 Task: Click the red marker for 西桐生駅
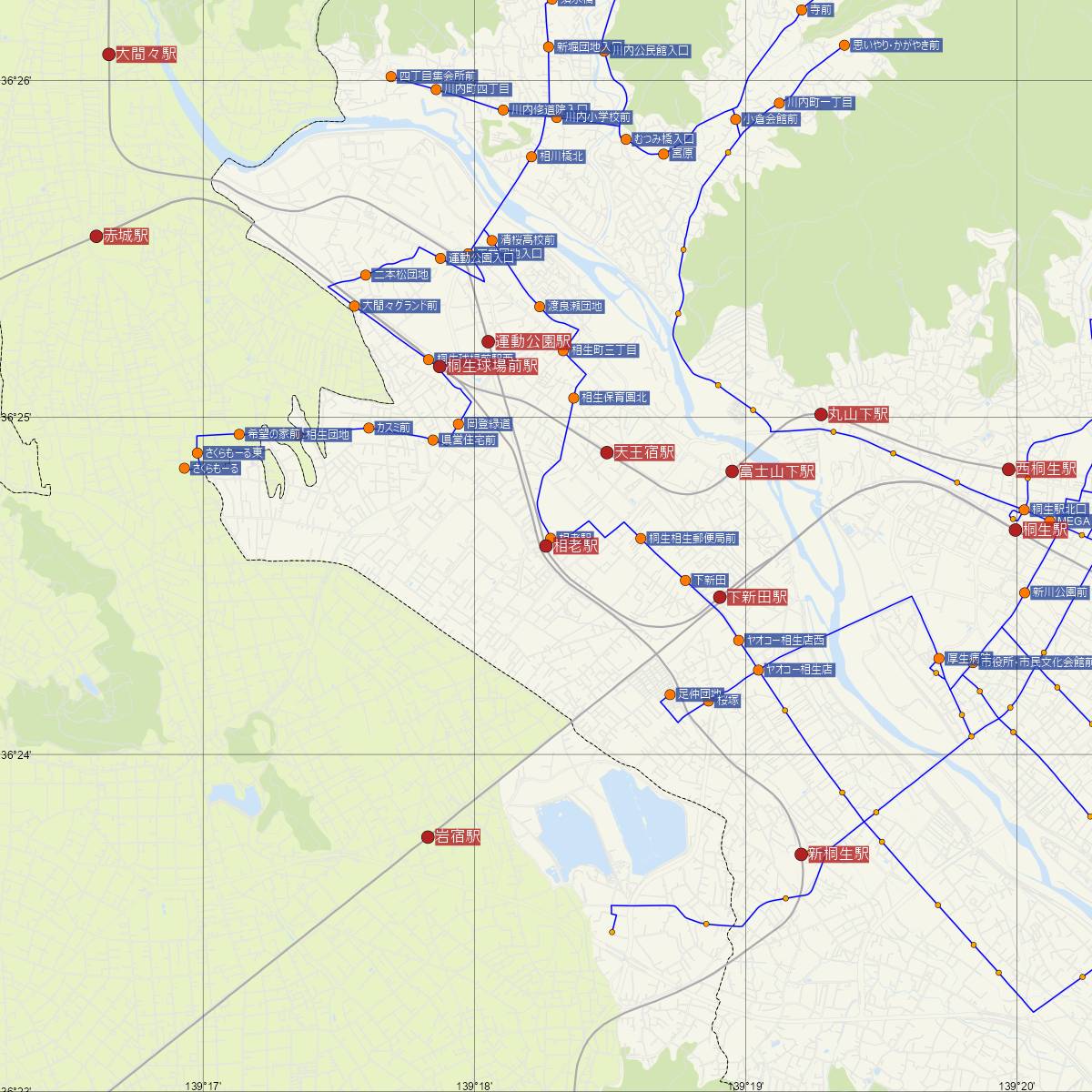(1008, 470)
